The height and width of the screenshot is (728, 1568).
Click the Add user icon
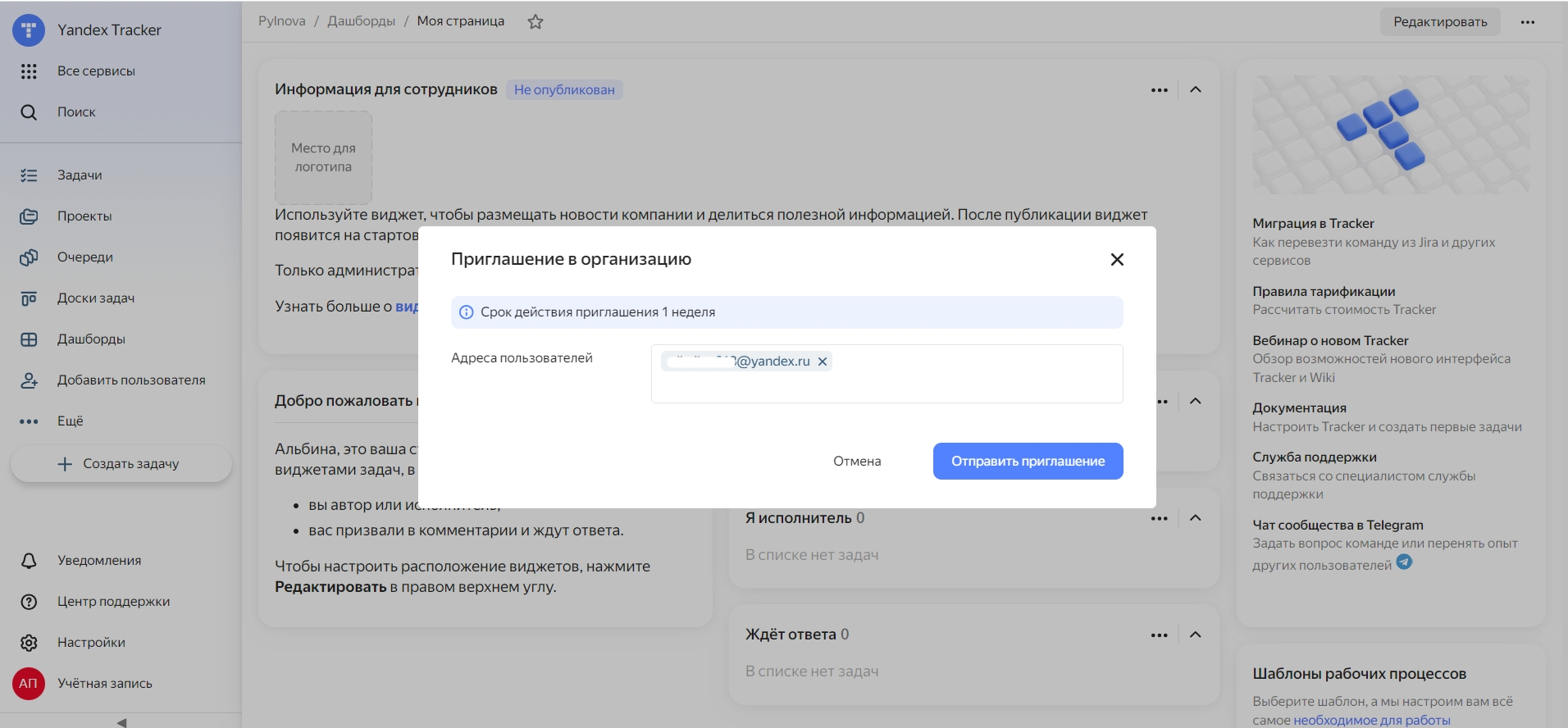coord(29,380)
